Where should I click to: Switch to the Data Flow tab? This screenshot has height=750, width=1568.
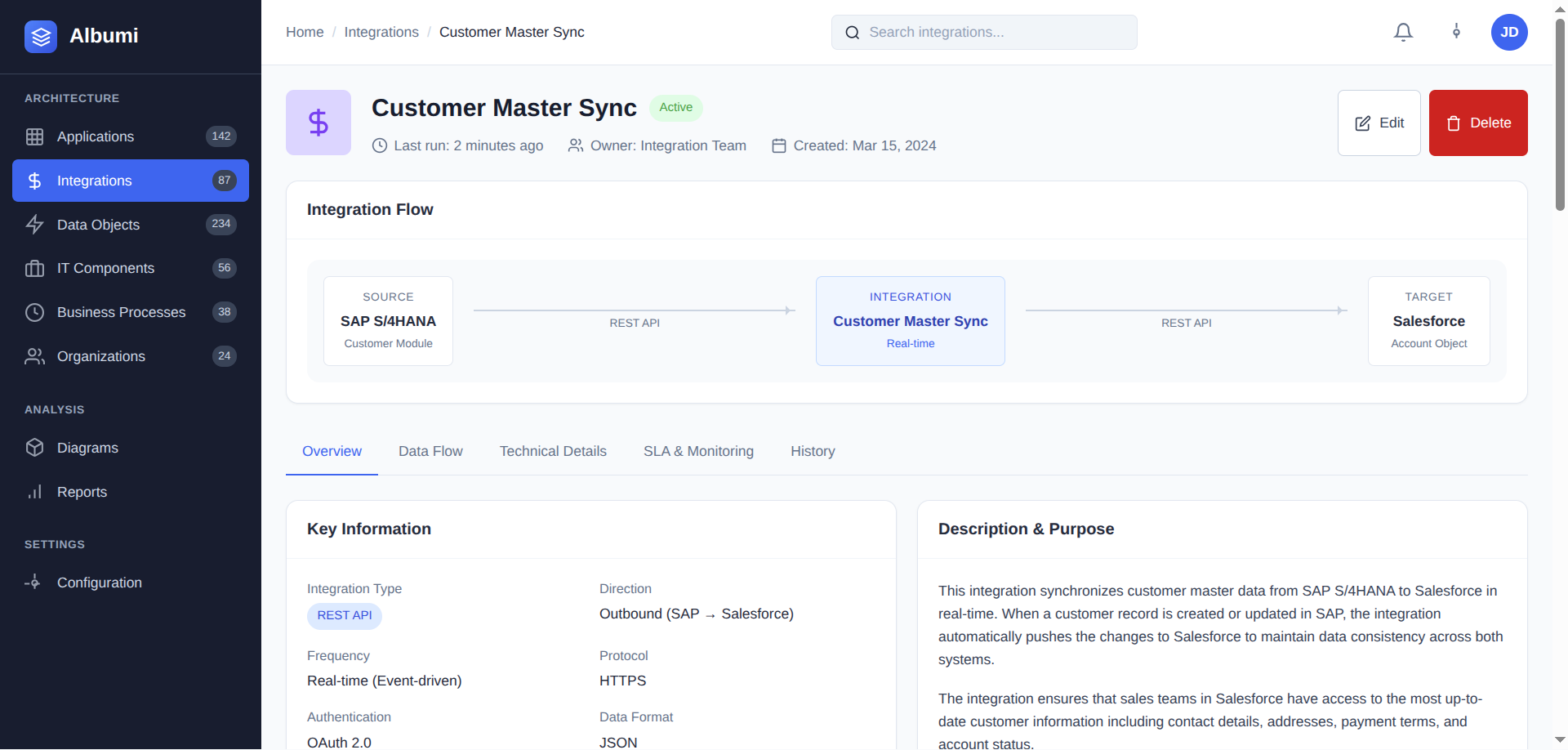[430, 451]
